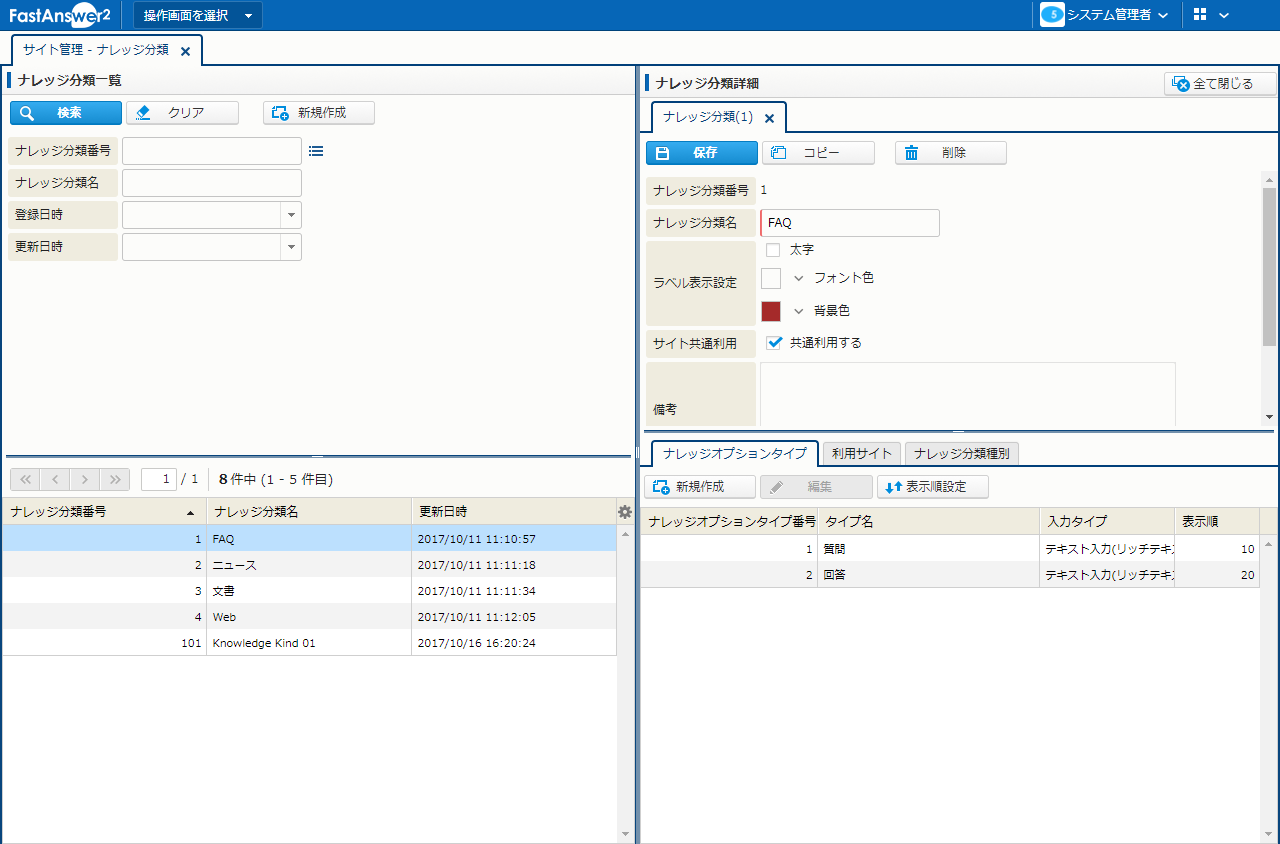Jump to last page in pager
This screenshot has width=1280, height=844.
pos(115,480)
